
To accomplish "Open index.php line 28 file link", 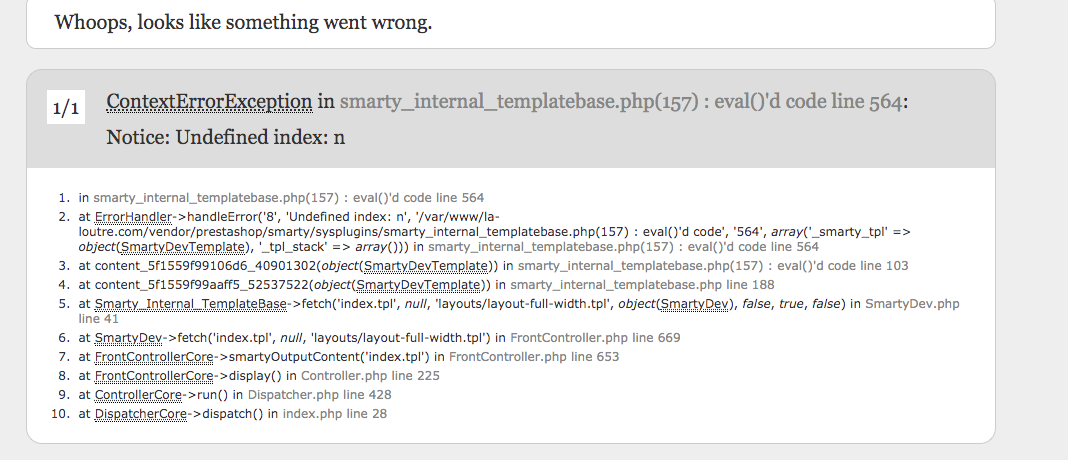I will point(334,414).
